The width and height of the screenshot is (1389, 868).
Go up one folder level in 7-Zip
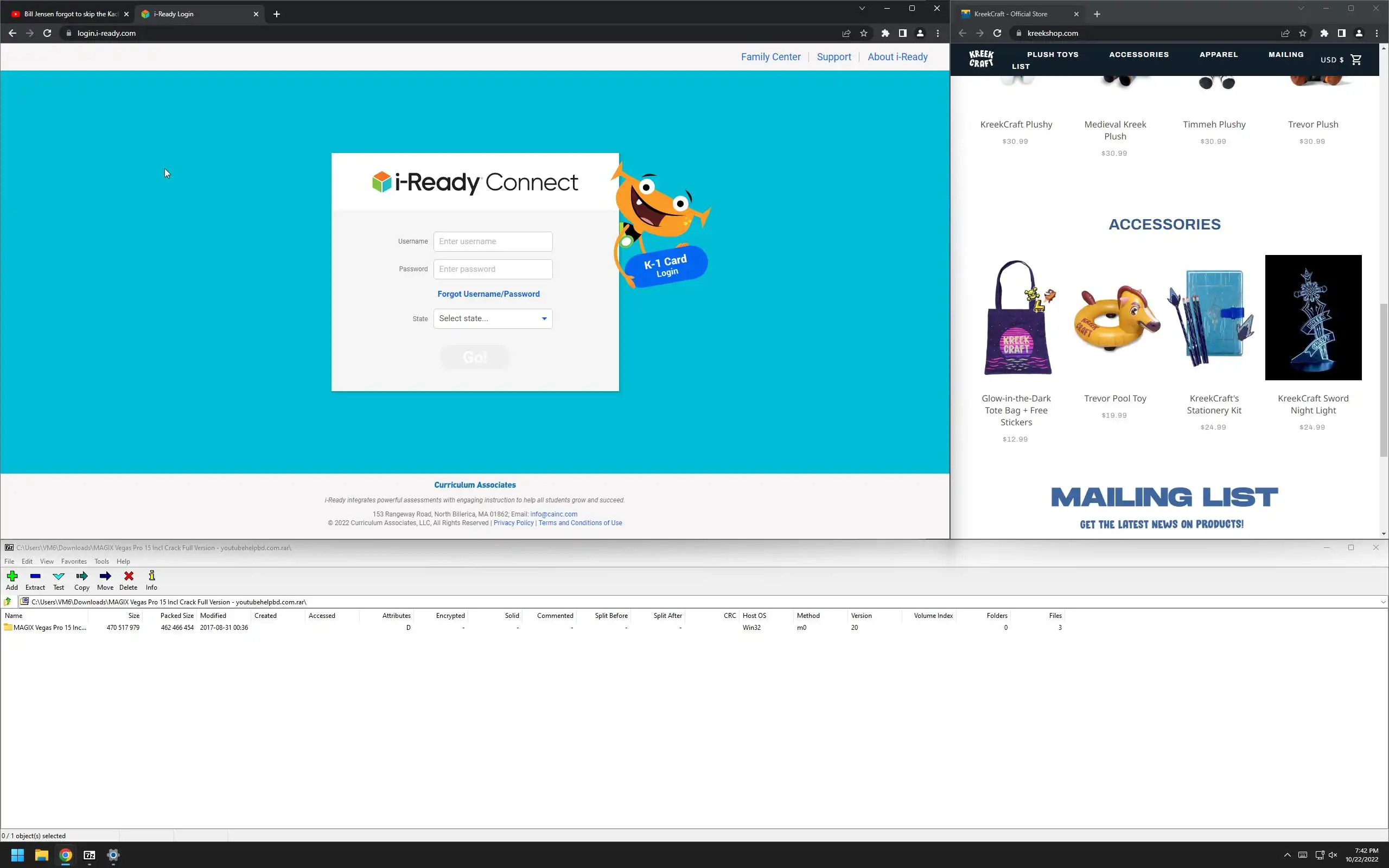[8, 602]
